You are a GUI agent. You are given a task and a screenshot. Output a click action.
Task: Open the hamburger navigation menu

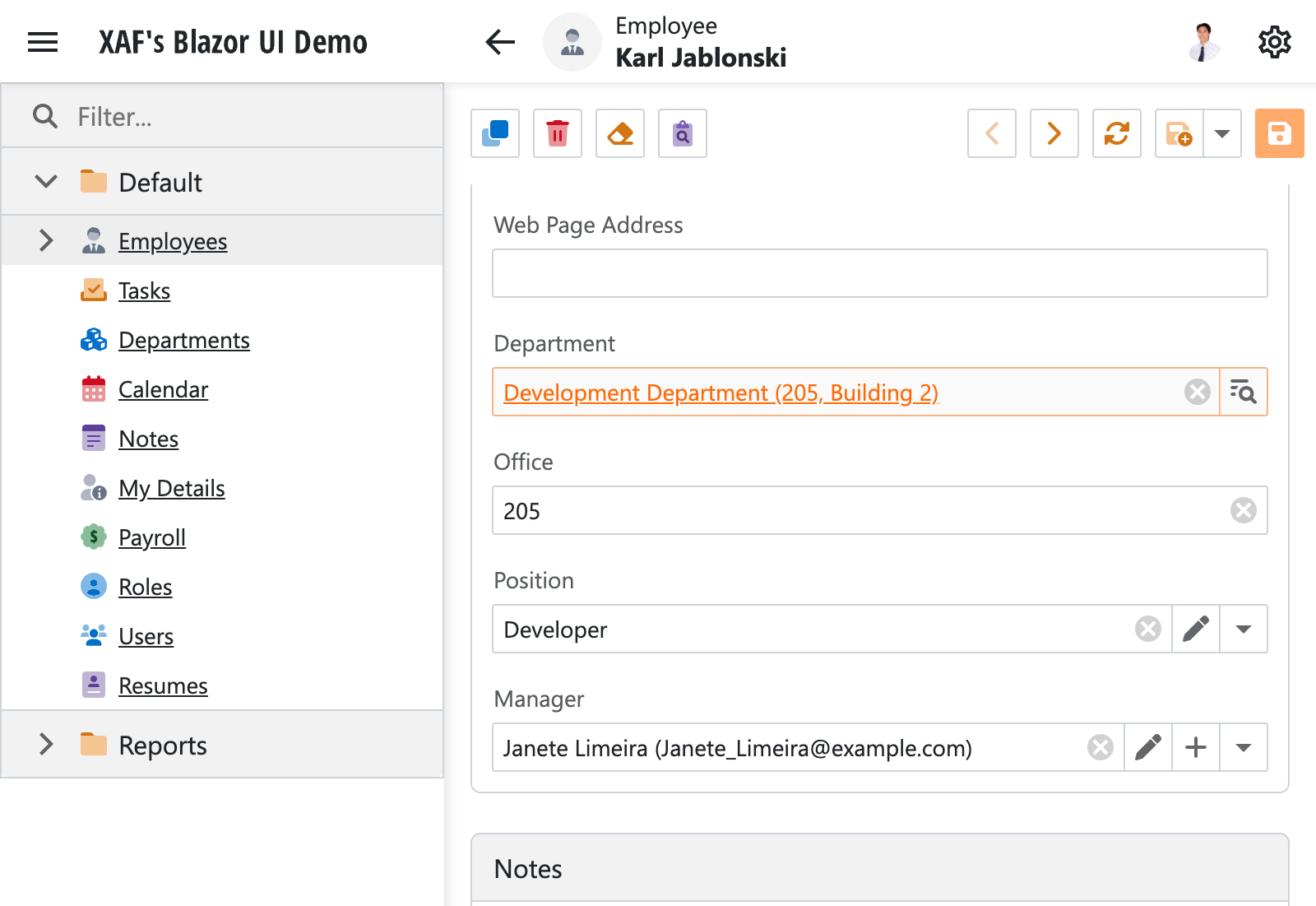(42, 42)
